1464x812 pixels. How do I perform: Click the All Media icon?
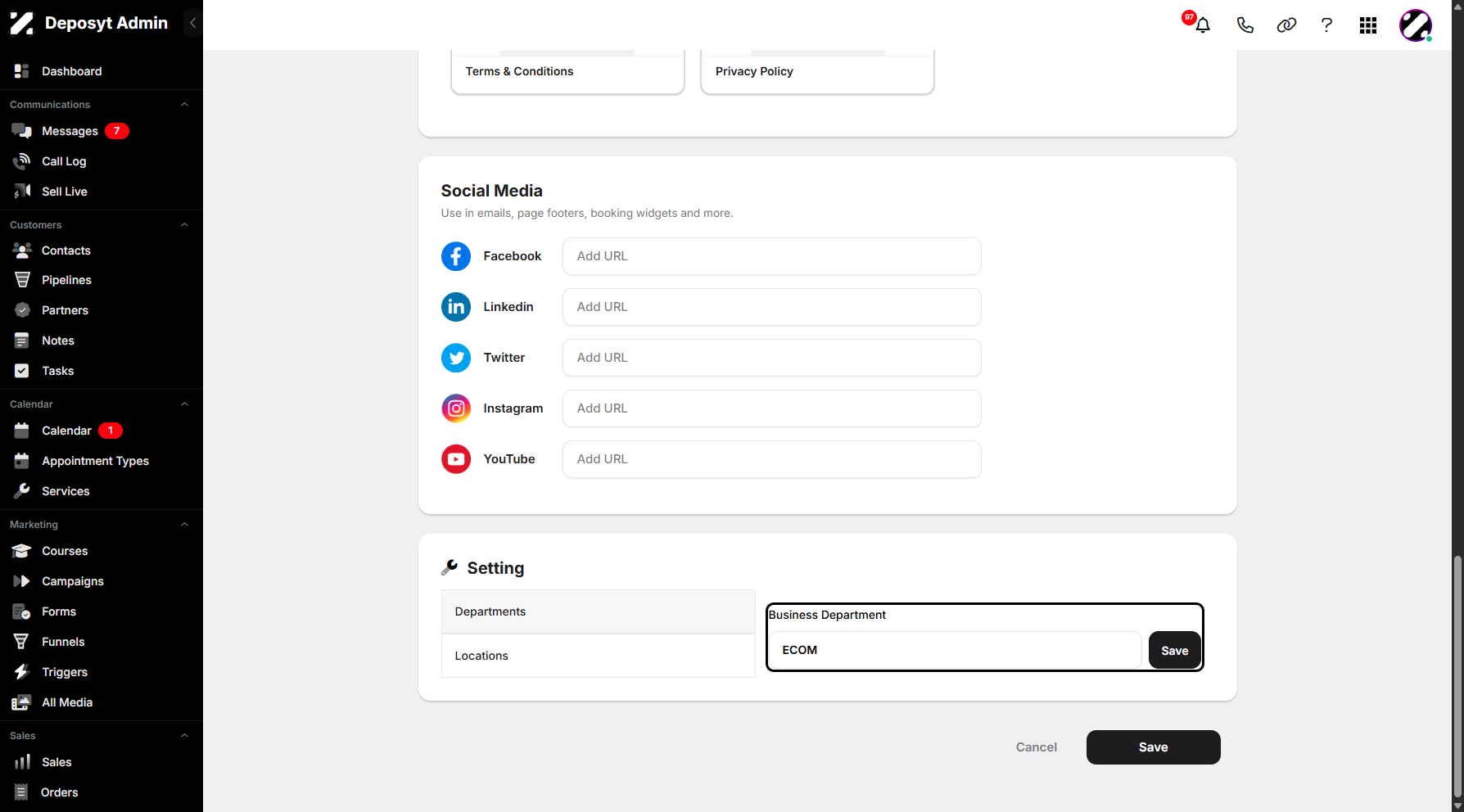[x=22, y=702]
